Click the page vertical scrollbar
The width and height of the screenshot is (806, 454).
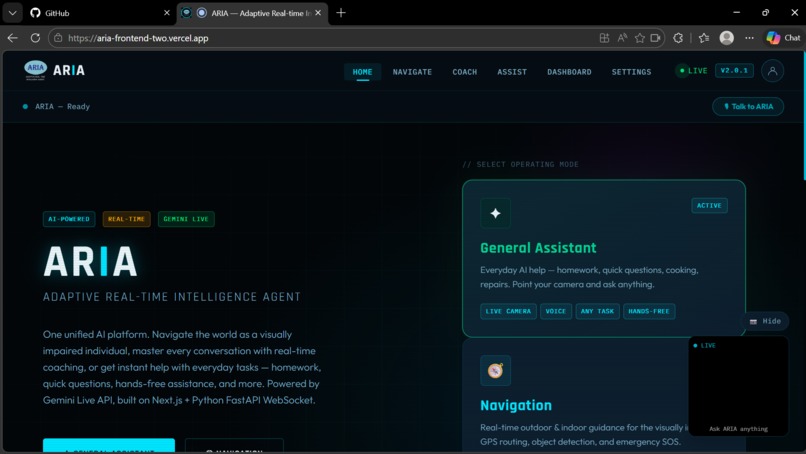pos(804,116)
